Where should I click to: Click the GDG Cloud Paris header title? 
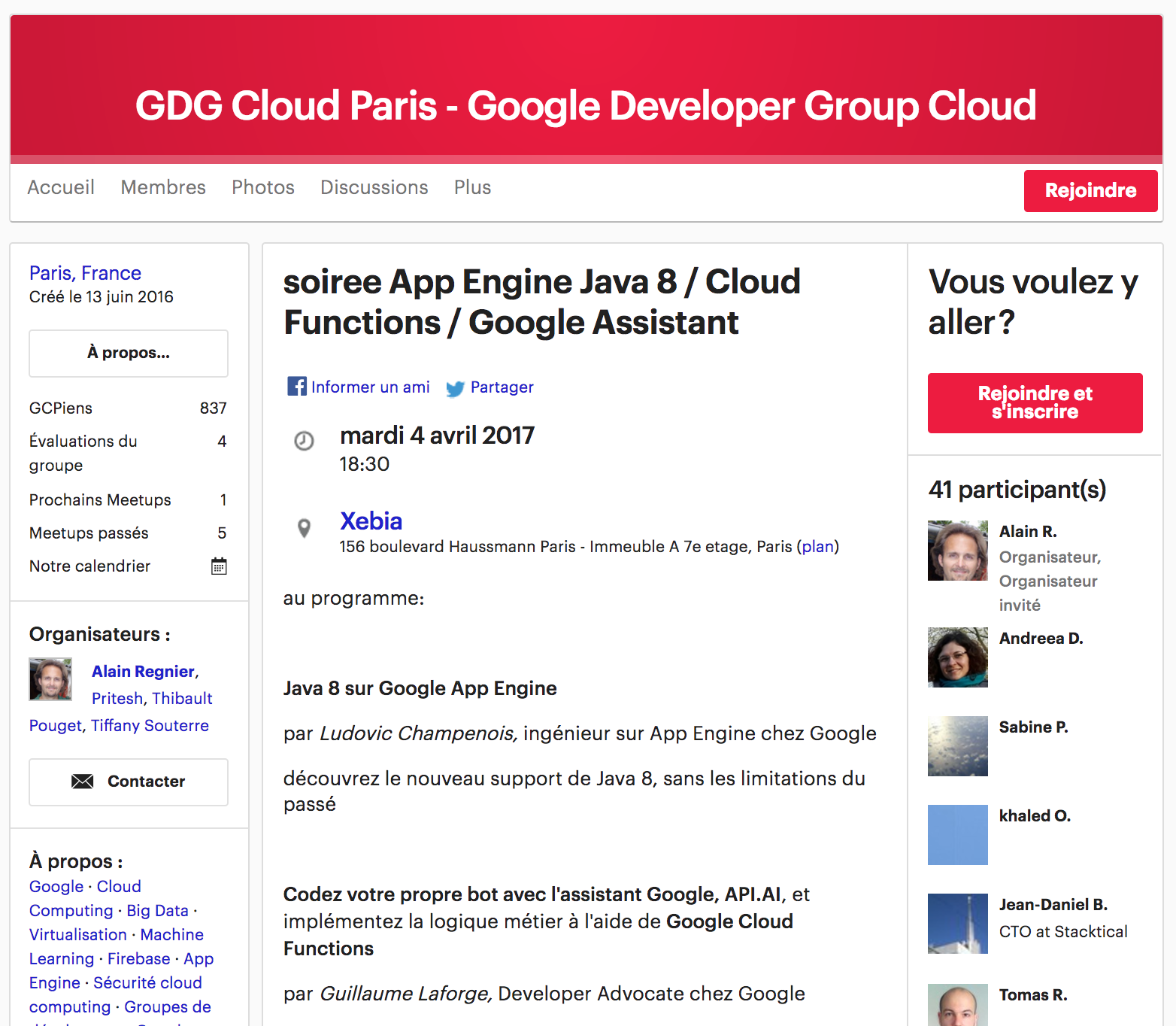click(x=586, y=105)
